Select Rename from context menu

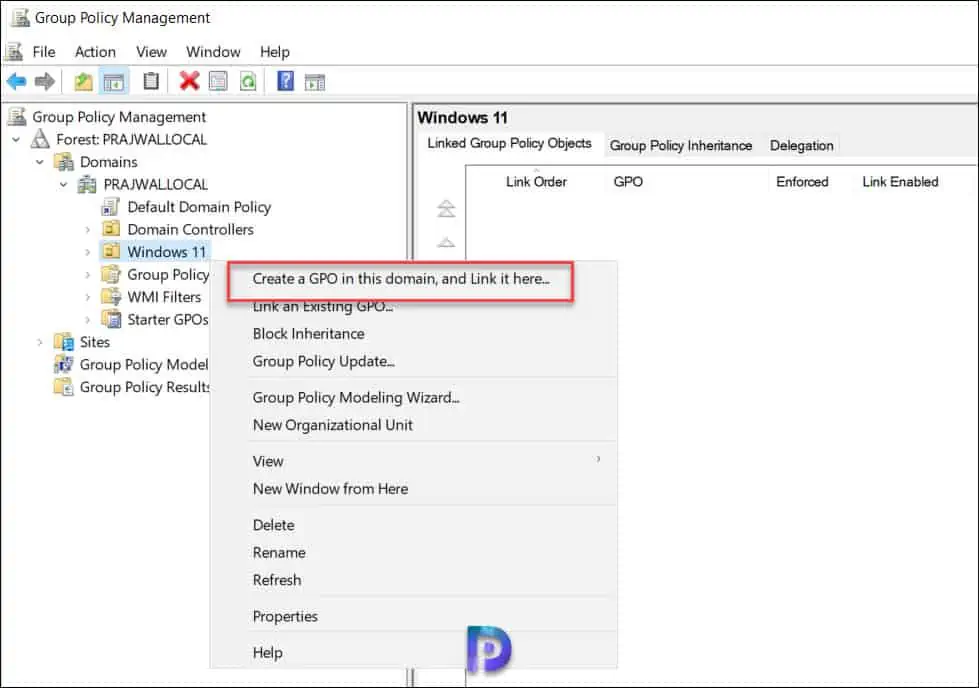[279, 552]
